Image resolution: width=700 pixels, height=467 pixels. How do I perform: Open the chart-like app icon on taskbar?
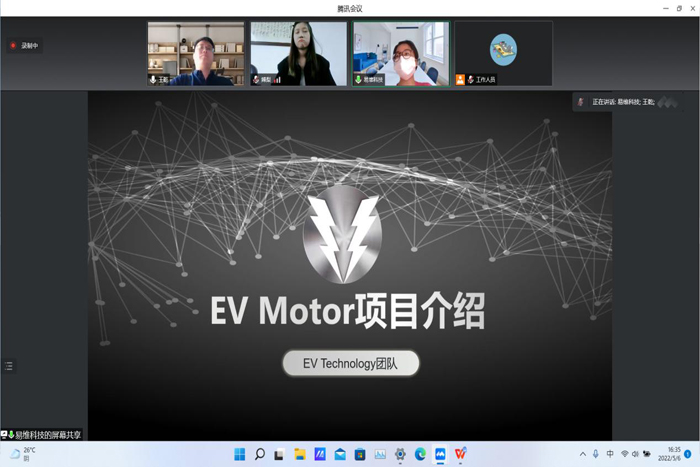click(x=380, y=454)
